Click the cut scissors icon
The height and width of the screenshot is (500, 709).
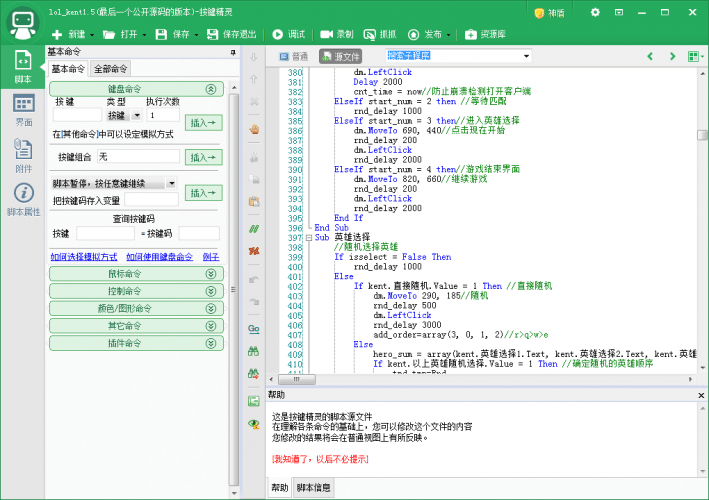[254, 157]
